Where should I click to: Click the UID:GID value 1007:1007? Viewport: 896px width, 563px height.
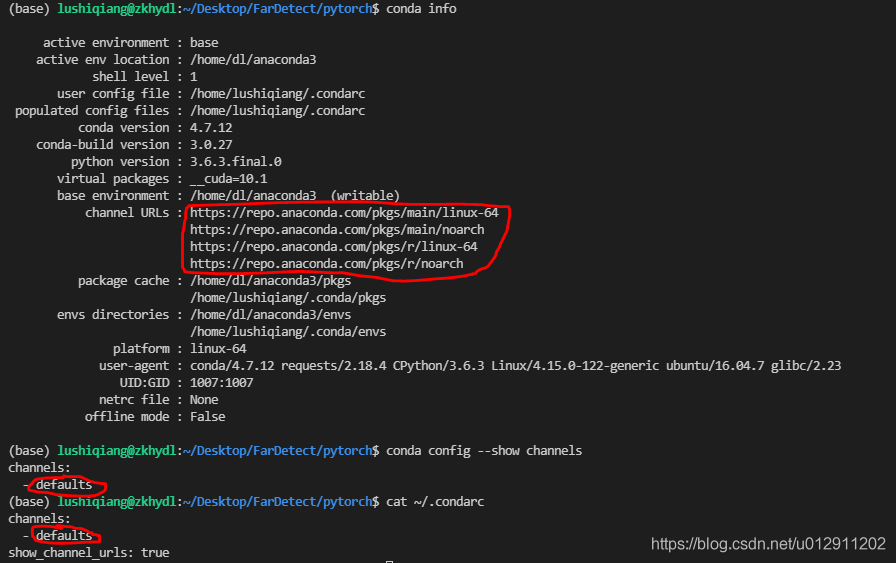[x=222, y=383]
